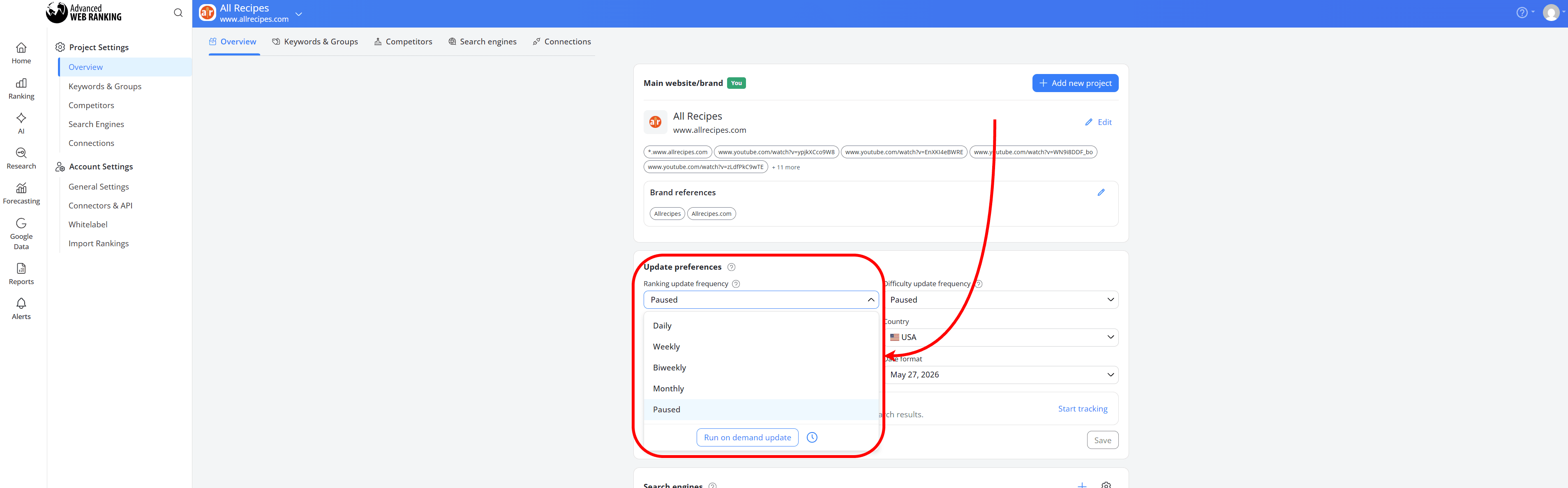1568x488 pixels.
Task: Click the *.www.allrecipes.com URL tag
Action: [x=677, y=152]
